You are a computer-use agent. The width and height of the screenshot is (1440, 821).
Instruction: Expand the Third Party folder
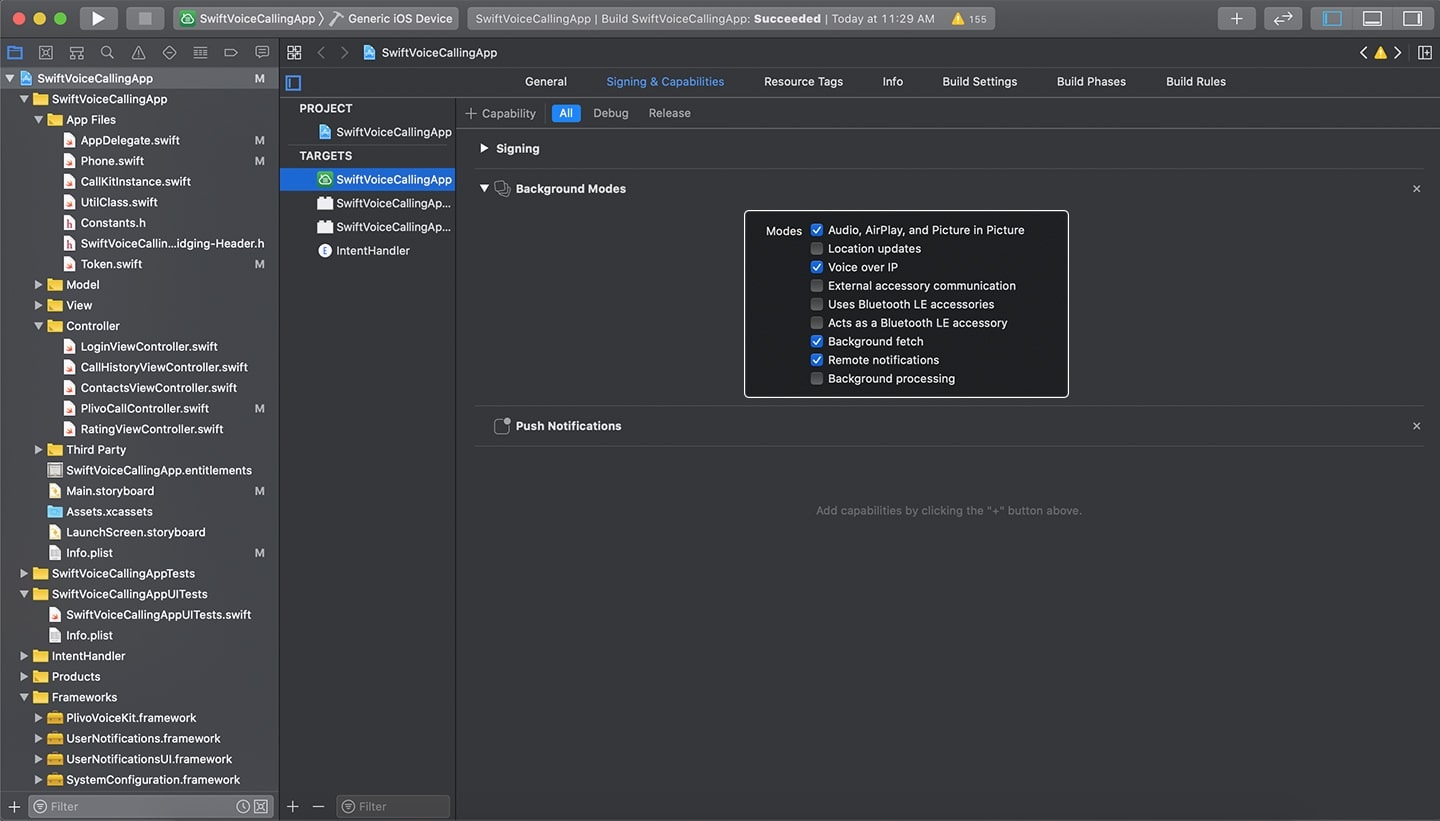39,450
